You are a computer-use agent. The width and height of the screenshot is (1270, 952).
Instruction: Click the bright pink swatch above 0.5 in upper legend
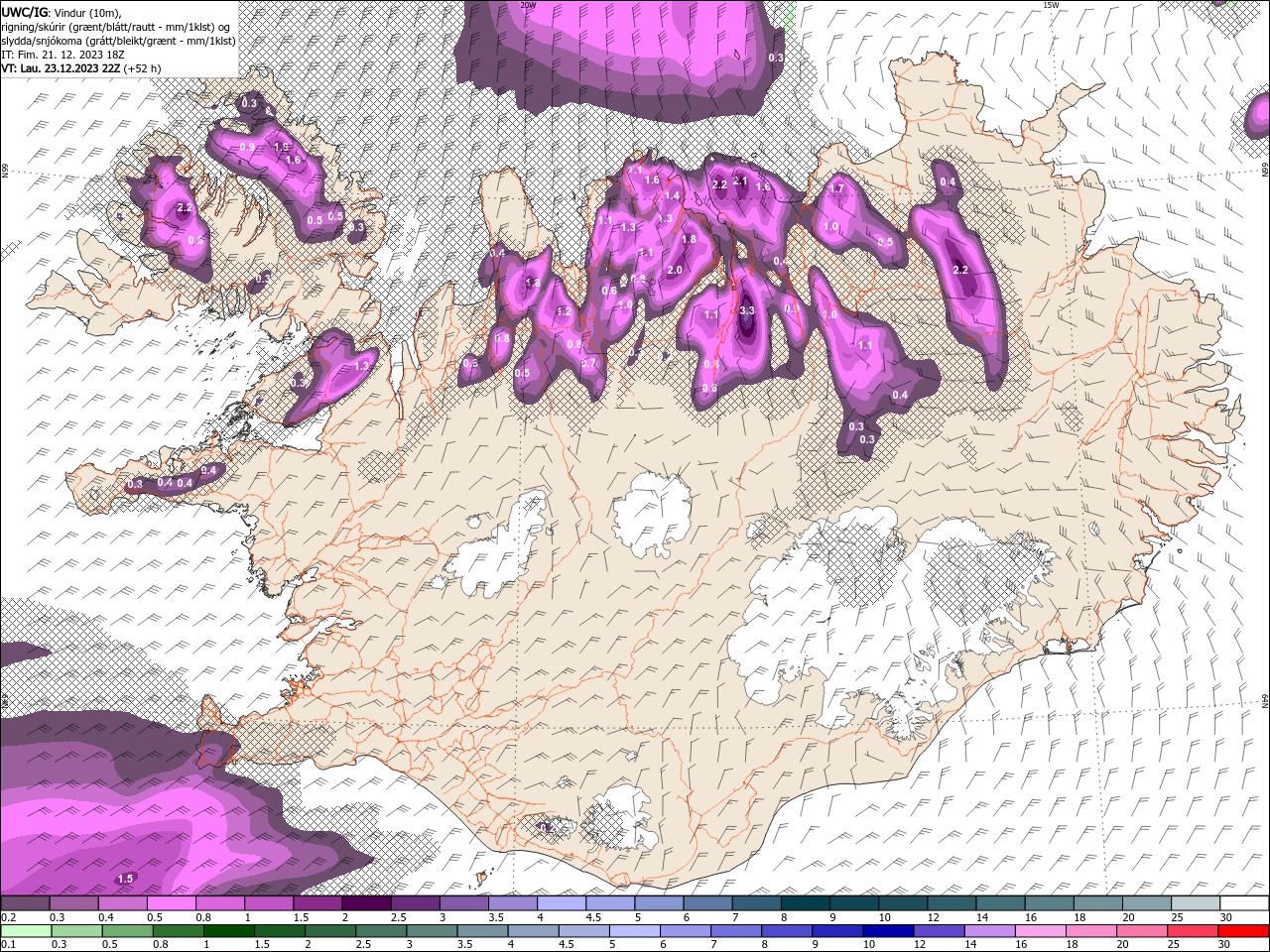[x=171, y=904]
